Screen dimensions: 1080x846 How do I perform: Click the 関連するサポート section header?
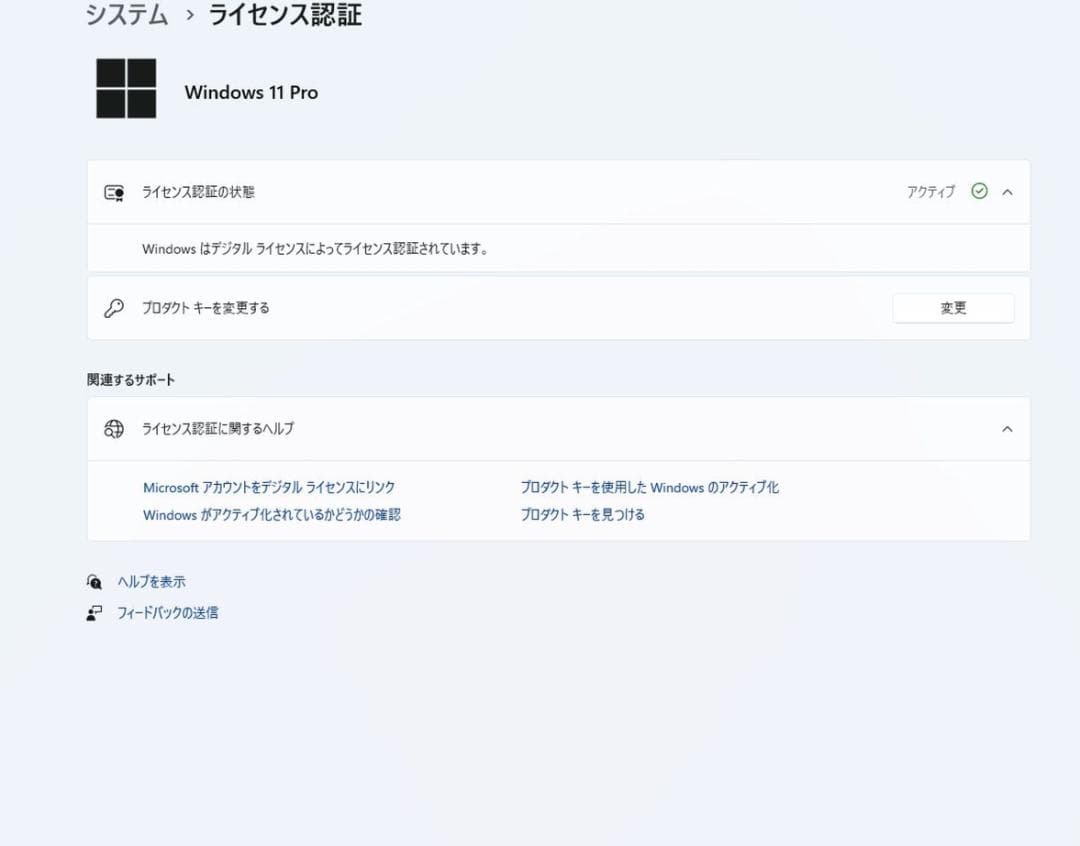(x=130, y=380)
